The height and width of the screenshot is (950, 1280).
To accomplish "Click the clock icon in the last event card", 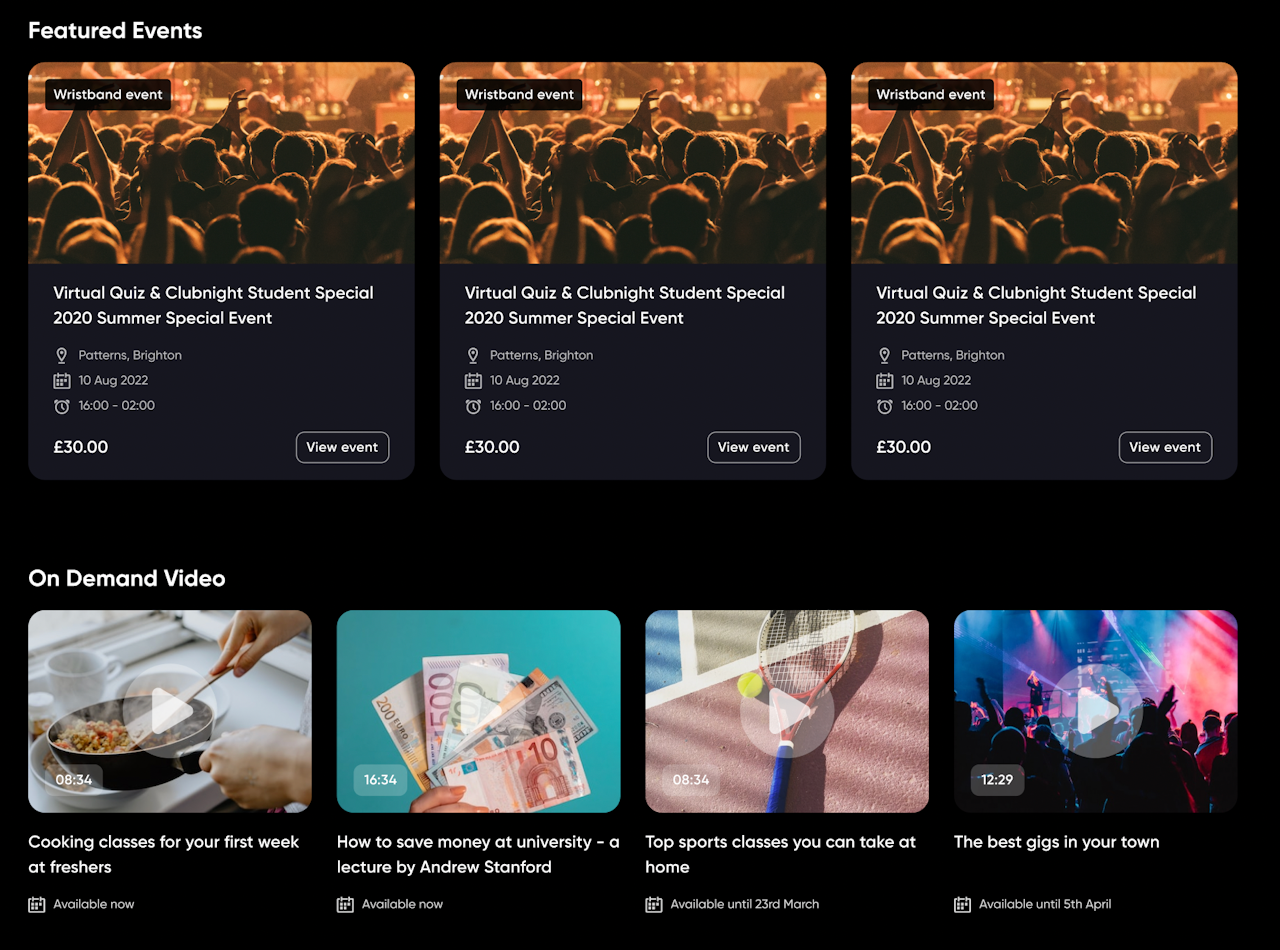I will [x=885, y=406].
